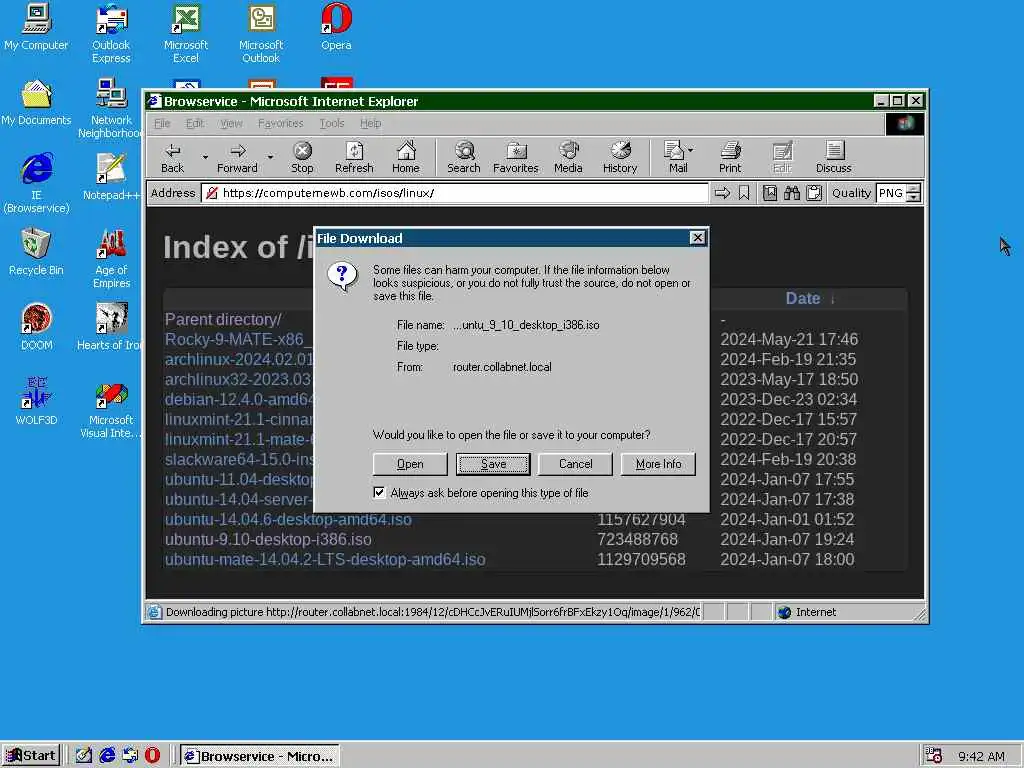
Task: Click in the Address bar URL field
Action: (455, 193)
